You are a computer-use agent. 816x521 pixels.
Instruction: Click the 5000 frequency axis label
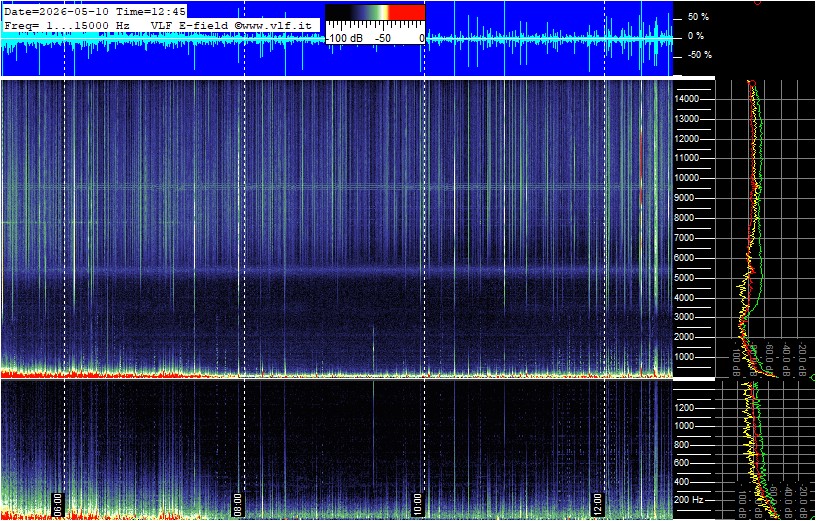click(x=684, y=277)
